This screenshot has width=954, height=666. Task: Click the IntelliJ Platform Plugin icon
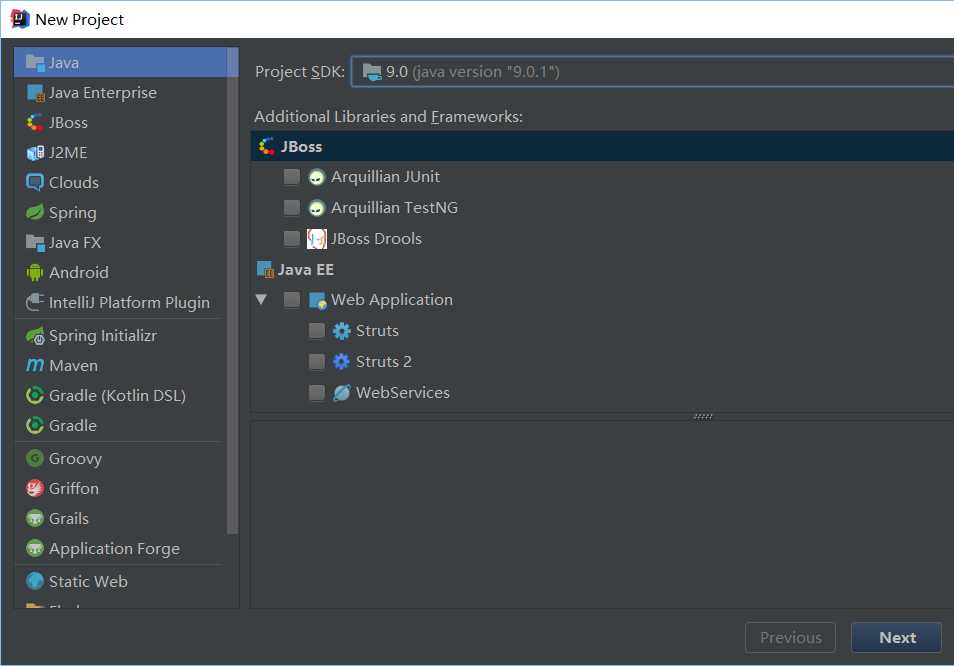coord(35,302)
